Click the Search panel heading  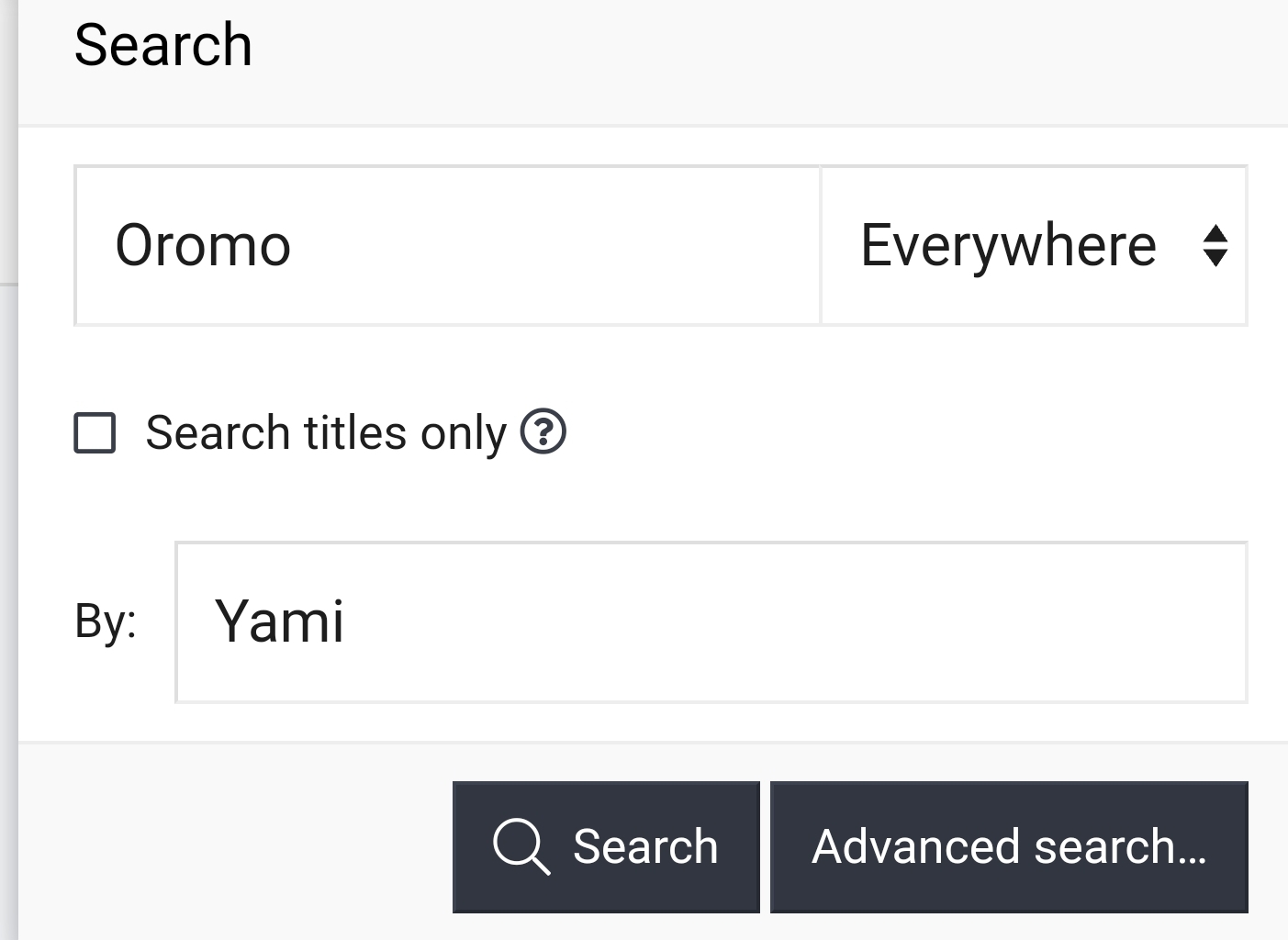[x=162, y=45]
